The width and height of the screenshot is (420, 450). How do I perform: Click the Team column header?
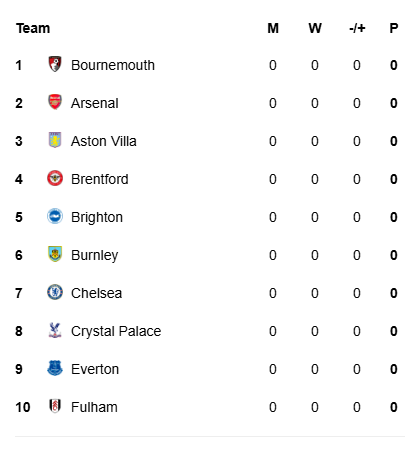pyautogui.click(x=33, y=28)
